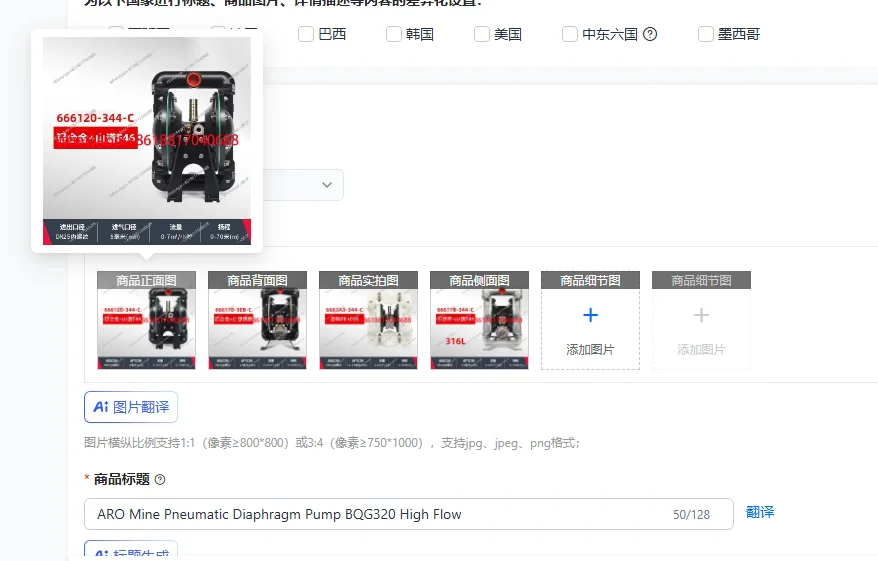Check the 巴西 country checkbox
Image resolution: width=878 pixels, height=561 pixels.
(306, 34)
